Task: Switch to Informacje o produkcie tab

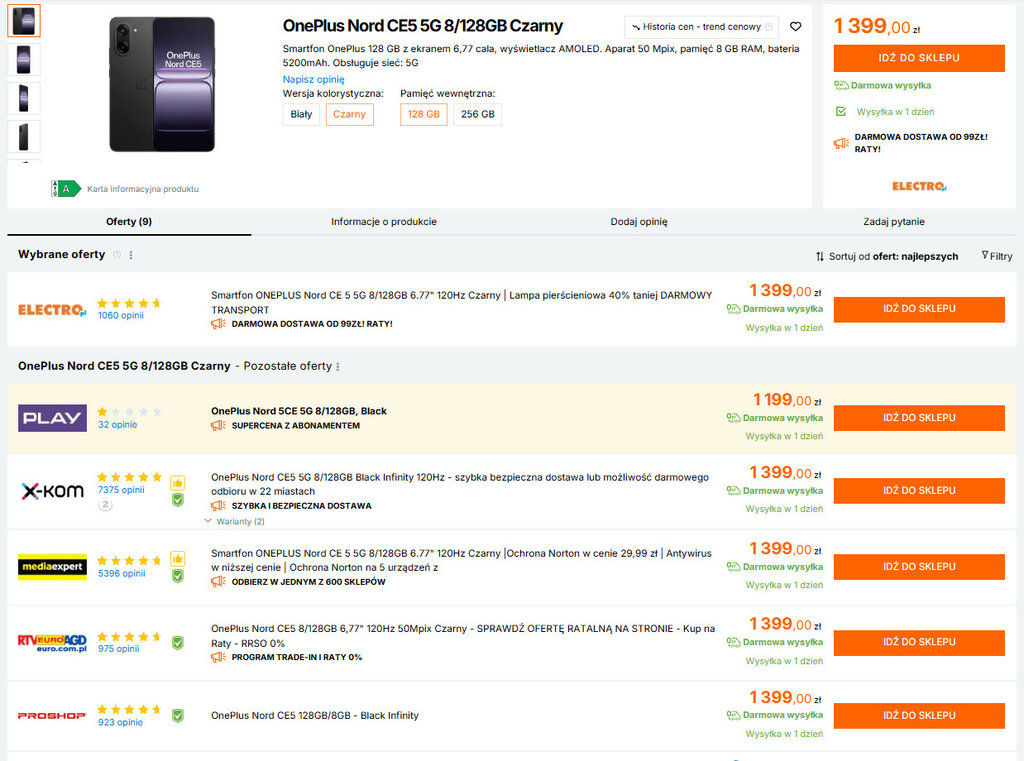Action: tap(384, 222)
